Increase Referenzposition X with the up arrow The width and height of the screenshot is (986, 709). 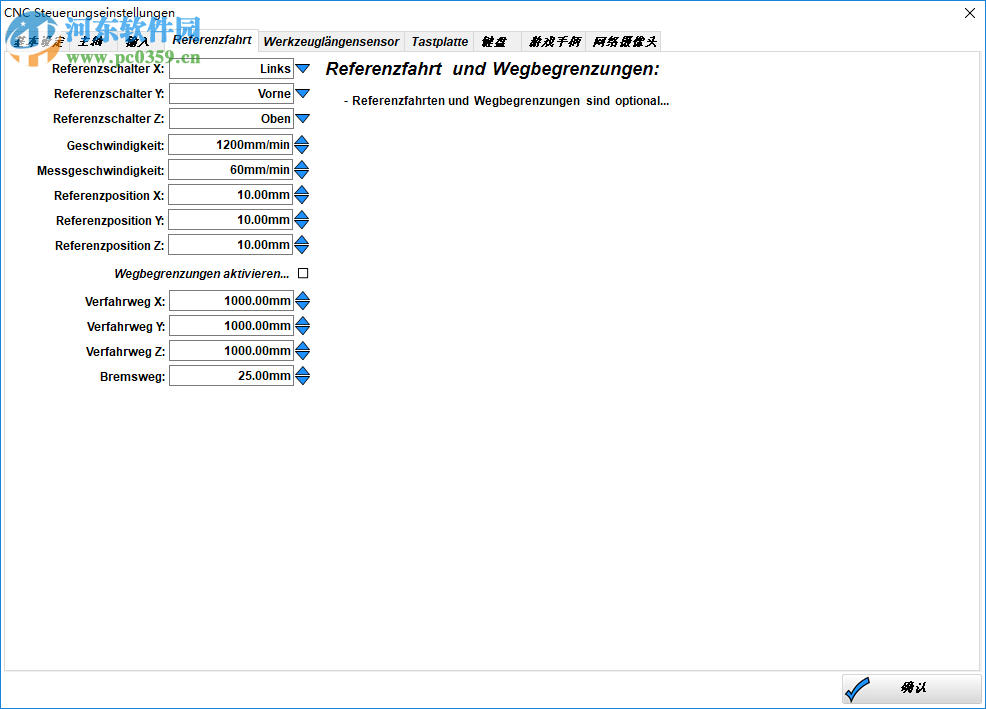[x=302, y=190]
